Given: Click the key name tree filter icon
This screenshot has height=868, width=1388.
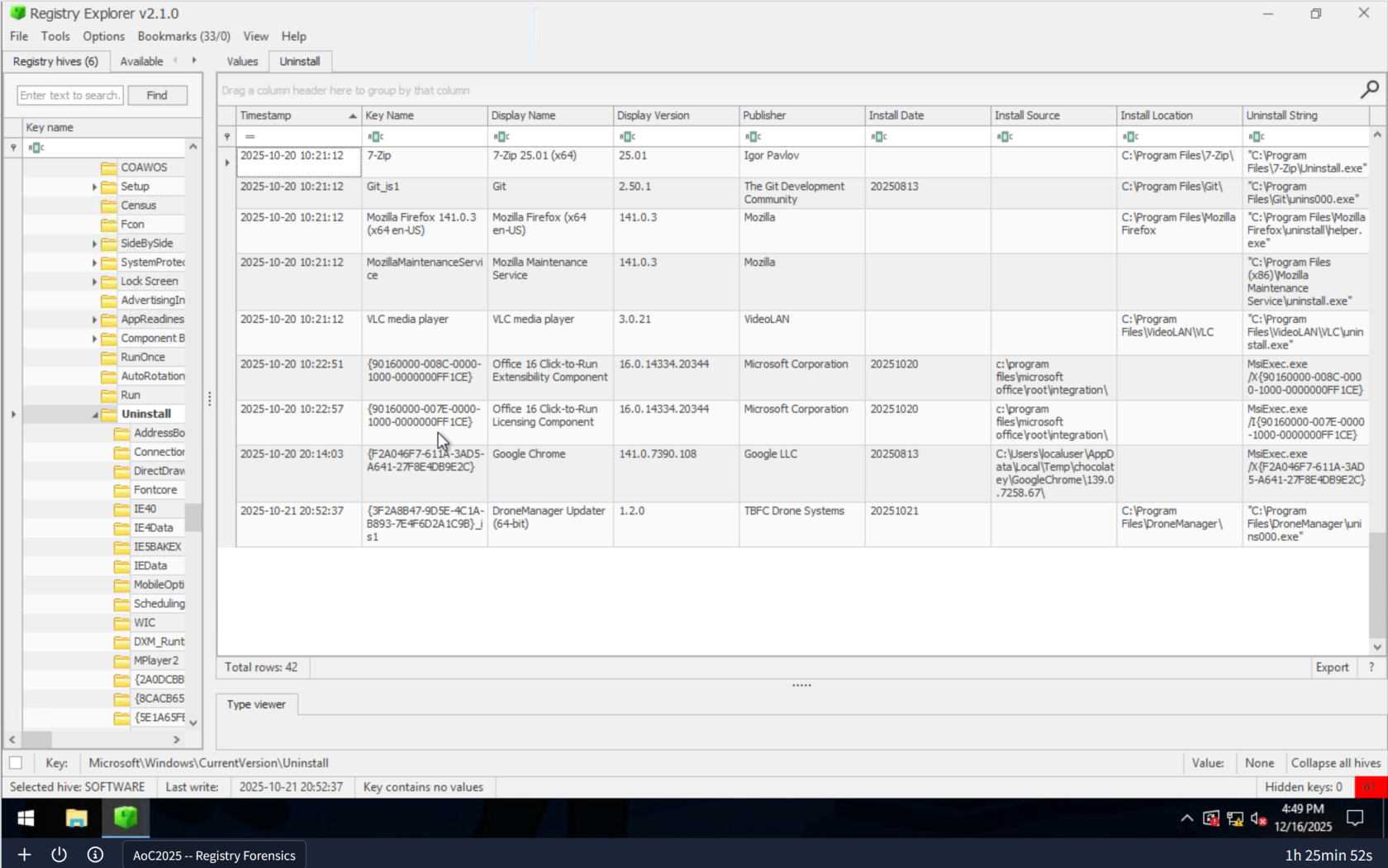Looking at the screenshot, I should coord(36,148).
